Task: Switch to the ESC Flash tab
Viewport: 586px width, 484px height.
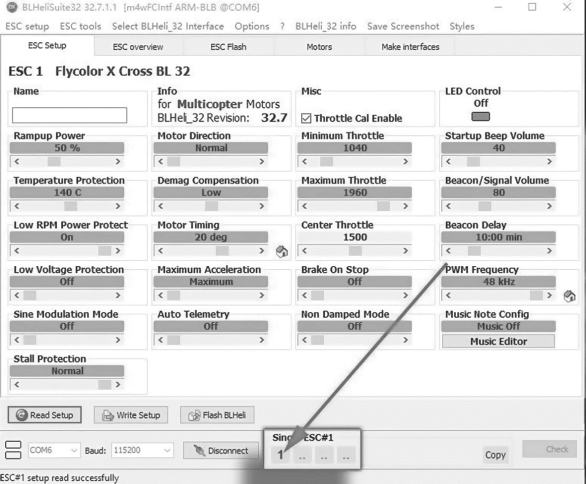Action: coord(228,47)
